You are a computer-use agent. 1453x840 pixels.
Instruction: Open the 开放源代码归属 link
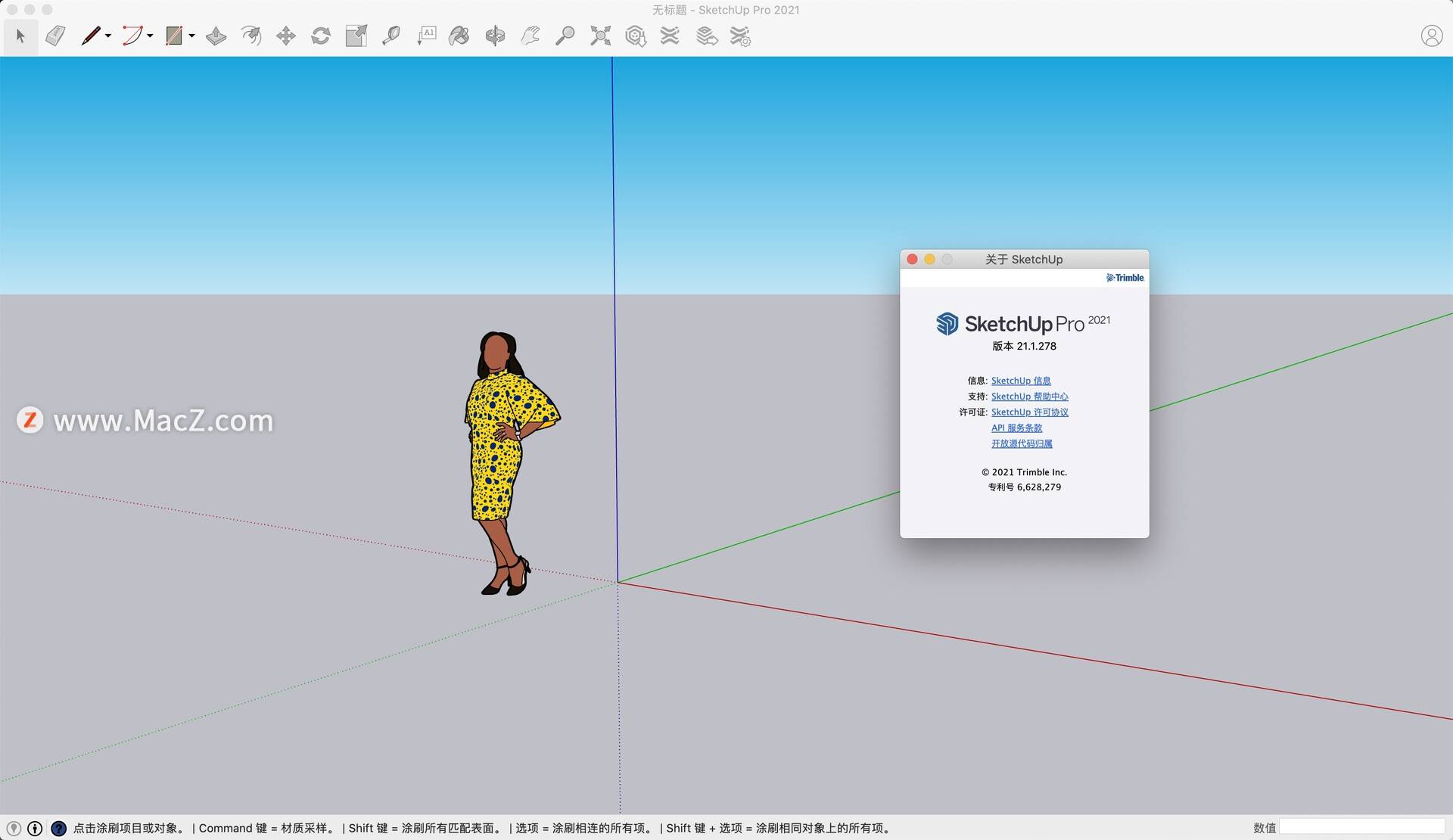click(x=1022, y=444)
